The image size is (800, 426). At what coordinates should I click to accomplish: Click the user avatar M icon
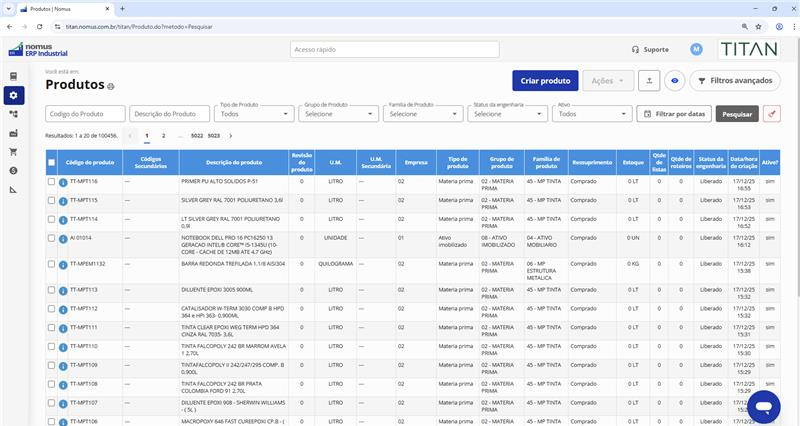[x=696, y=49]
